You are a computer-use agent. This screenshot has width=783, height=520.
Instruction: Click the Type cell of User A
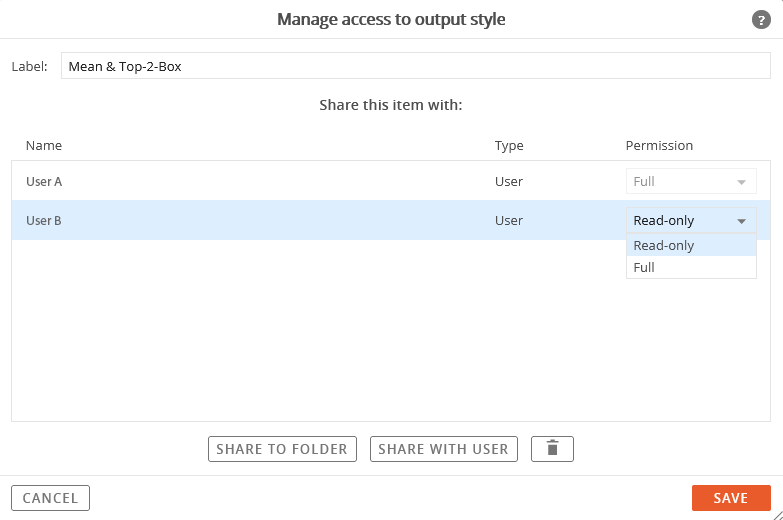point(509,182)
